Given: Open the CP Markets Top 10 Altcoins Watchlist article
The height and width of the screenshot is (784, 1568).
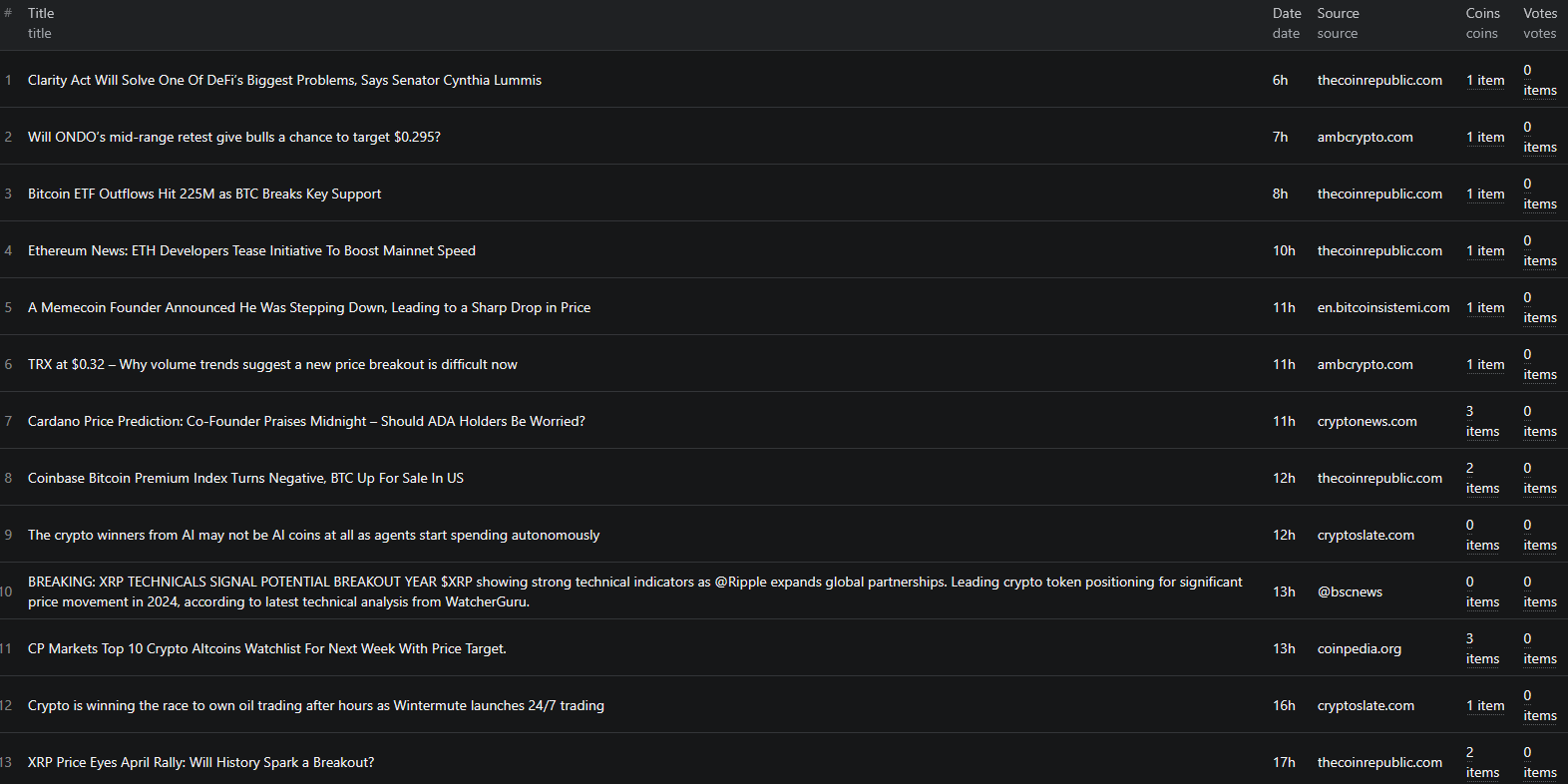Looking at the screenshot, I should pyautogui.click(x=266, y=648).
